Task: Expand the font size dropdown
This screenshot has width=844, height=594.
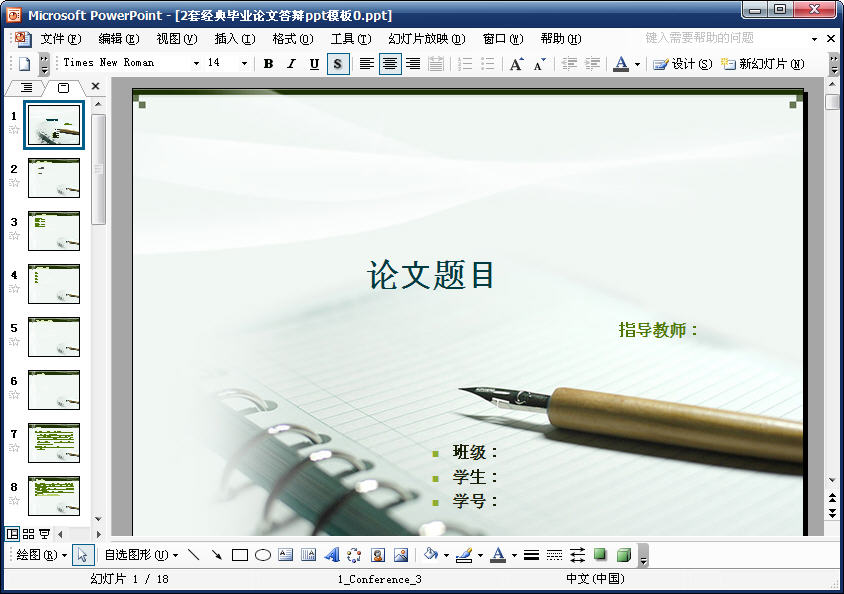Action: 244,63
